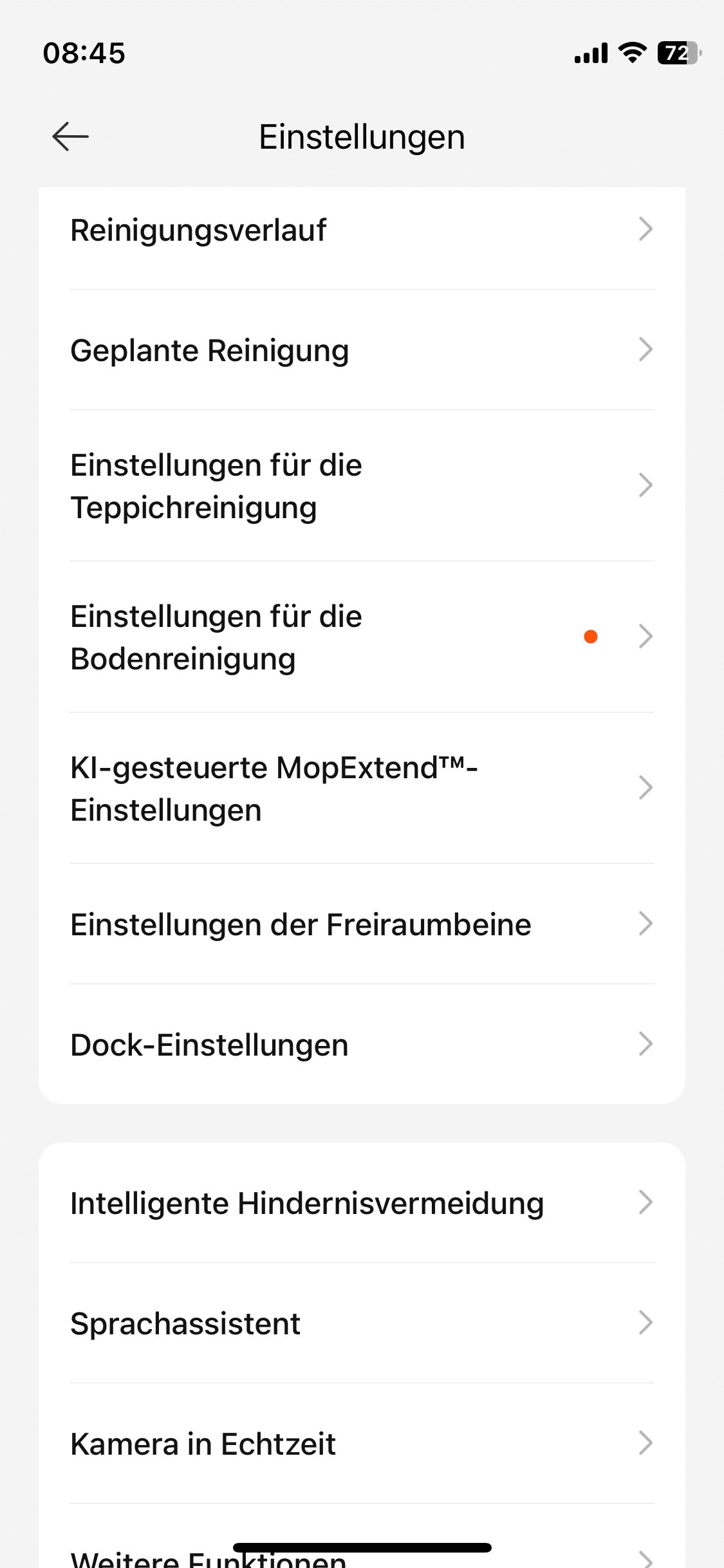Viewport: 724px width, 1568px height.
Task: Tap the home indicator bar
Action: coord(362,1547)
